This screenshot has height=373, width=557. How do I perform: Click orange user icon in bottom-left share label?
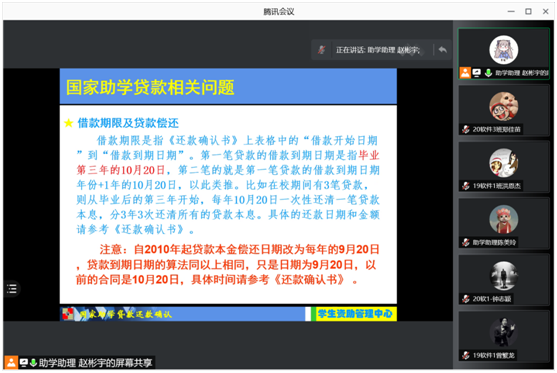click(11, 363)
